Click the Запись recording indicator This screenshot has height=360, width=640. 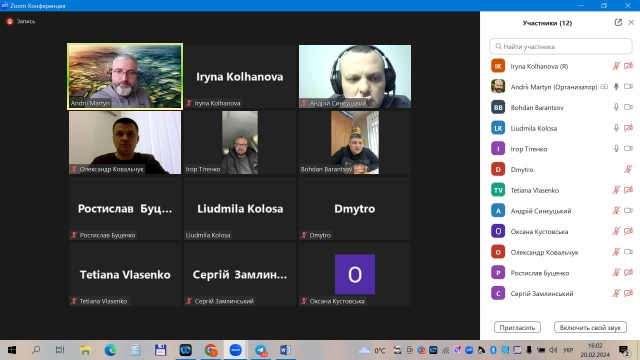pos(21,21)
